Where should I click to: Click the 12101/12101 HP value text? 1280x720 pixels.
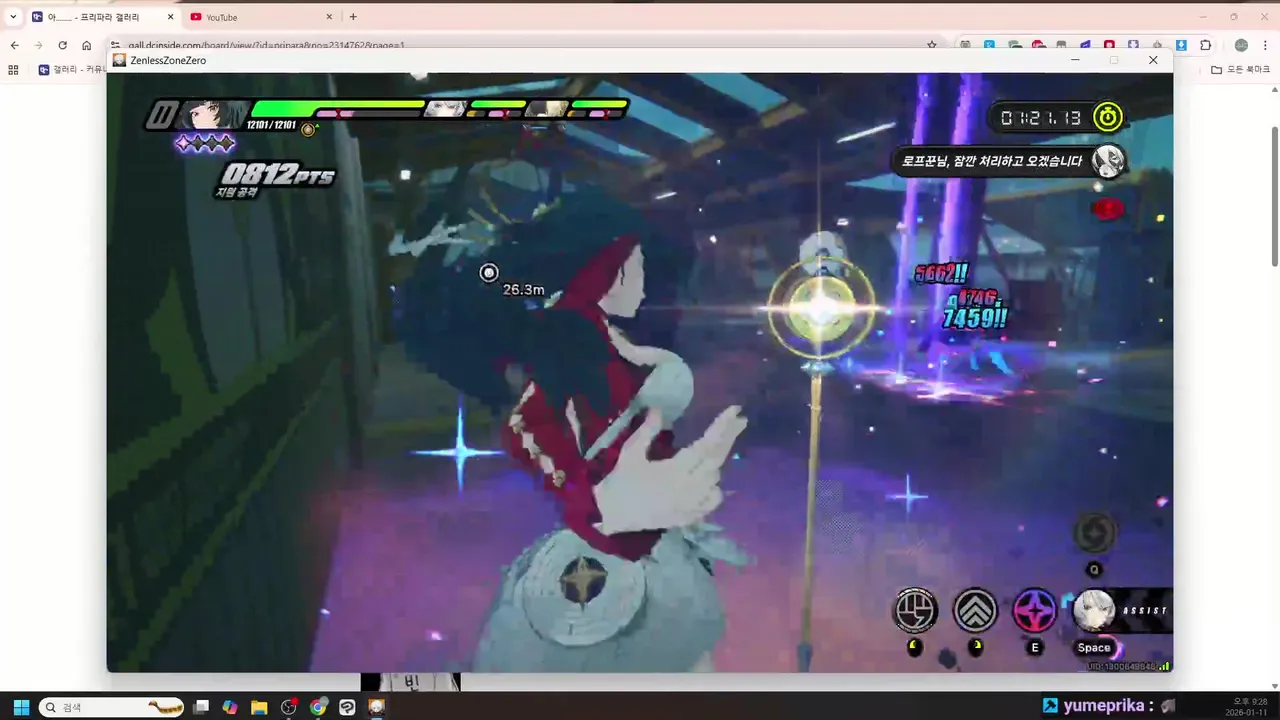pyautogui.click(x=271, y=125)
